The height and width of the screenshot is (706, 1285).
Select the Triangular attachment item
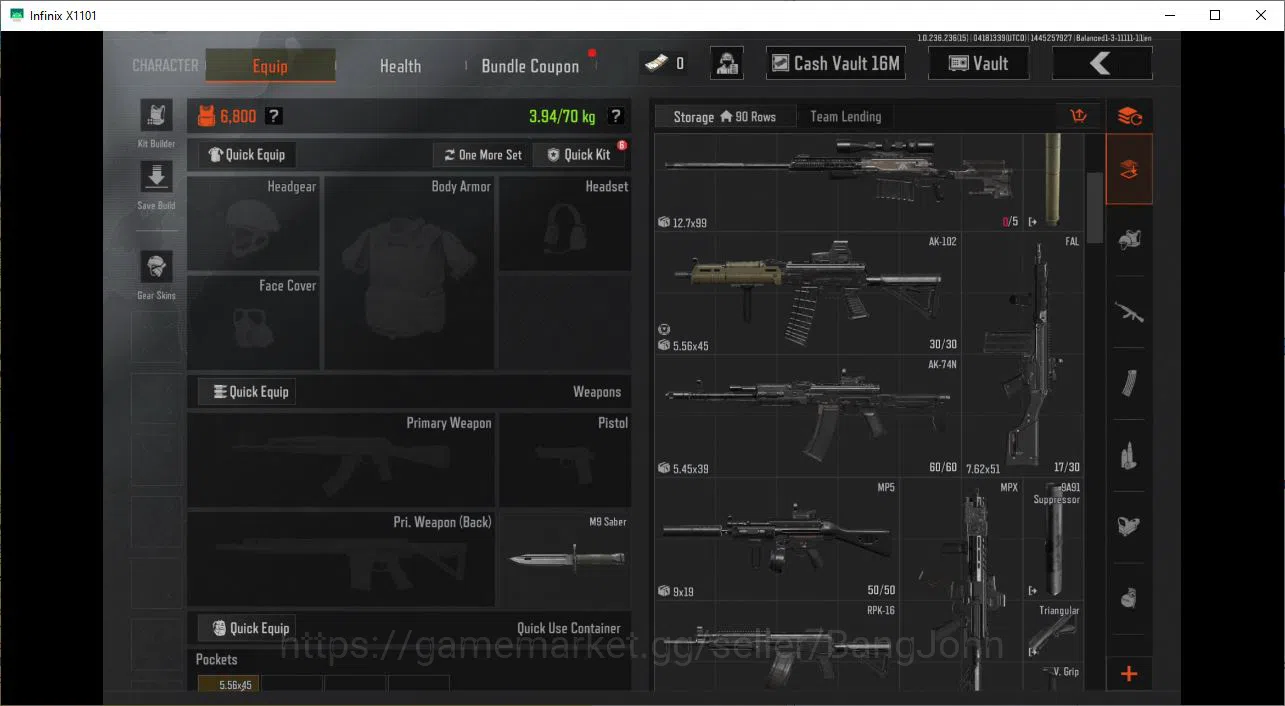coord(1054,630)
